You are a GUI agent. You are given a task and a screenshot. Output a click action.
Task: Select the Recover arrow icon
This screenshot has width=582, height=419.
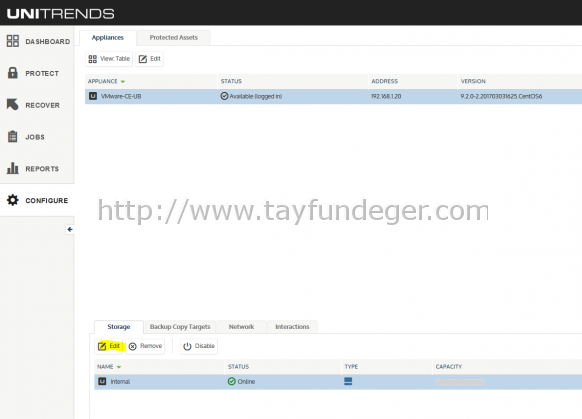click(12, 105)
